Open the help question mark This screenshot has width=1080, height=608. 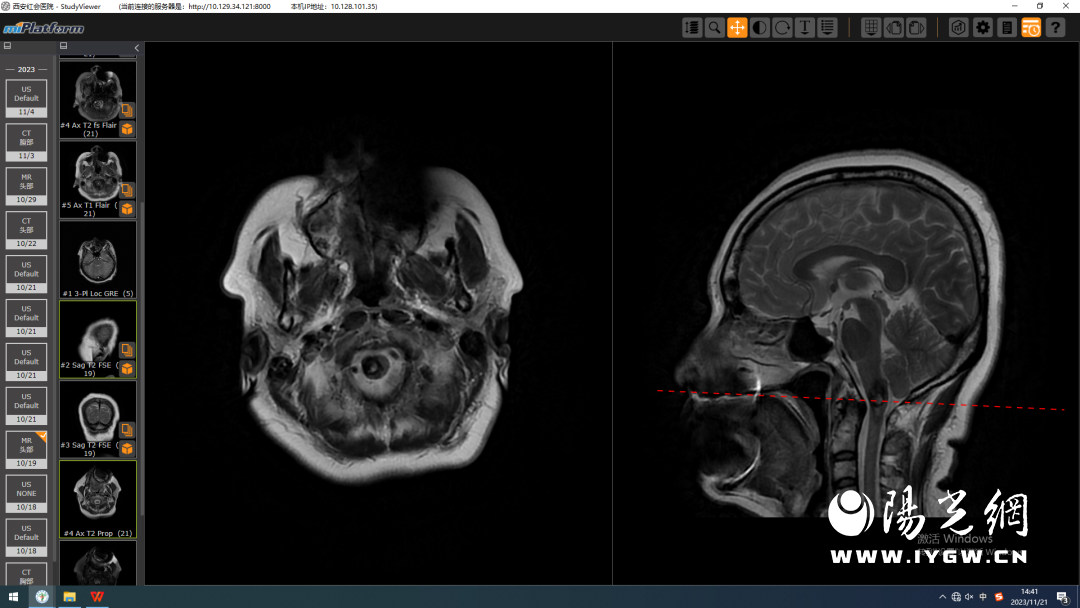pyautogui.click(x=1055, y=28)
